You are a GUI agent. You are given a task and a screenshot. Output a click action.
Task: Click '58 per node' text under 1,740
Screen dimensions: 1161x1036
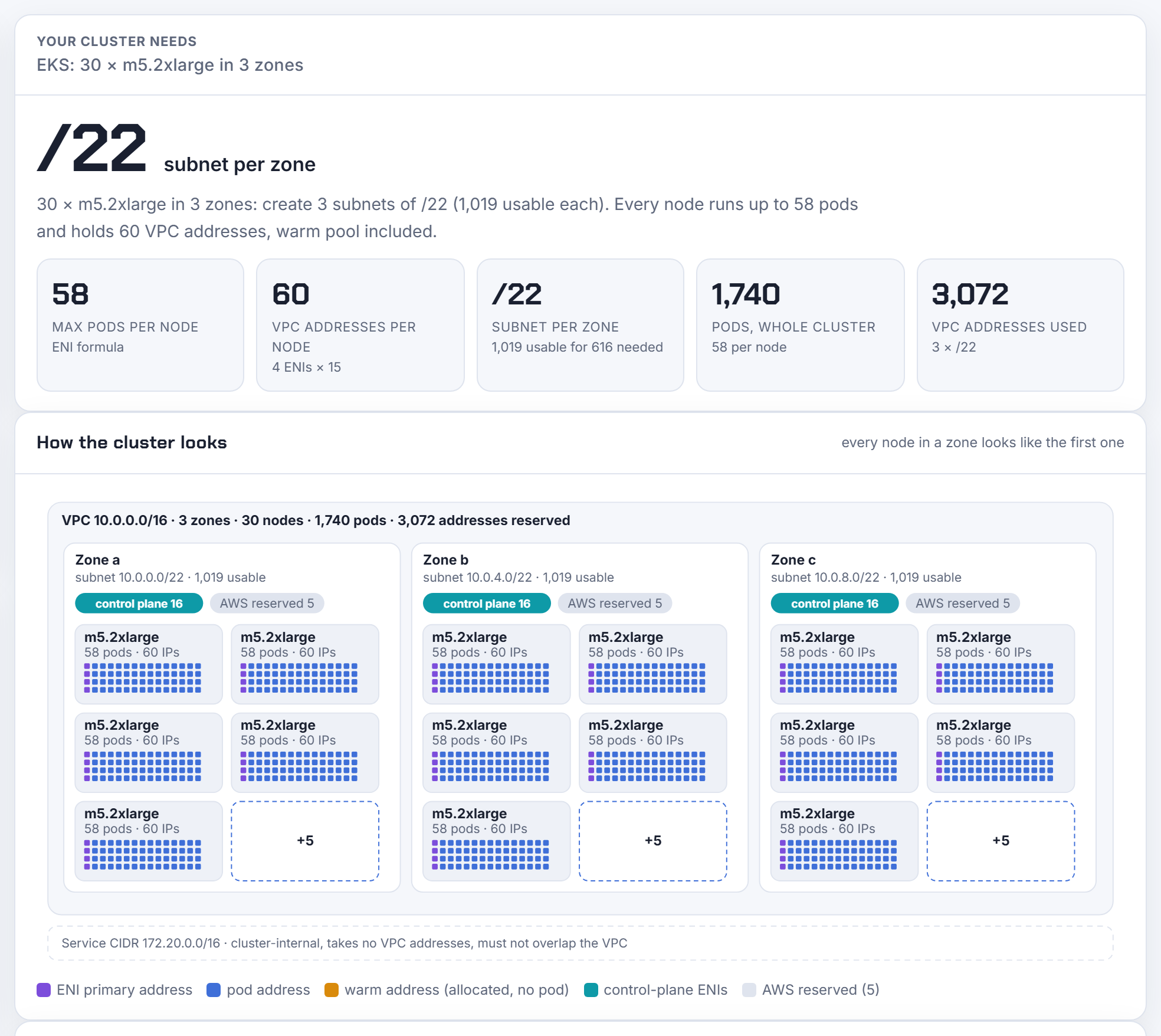749,347
